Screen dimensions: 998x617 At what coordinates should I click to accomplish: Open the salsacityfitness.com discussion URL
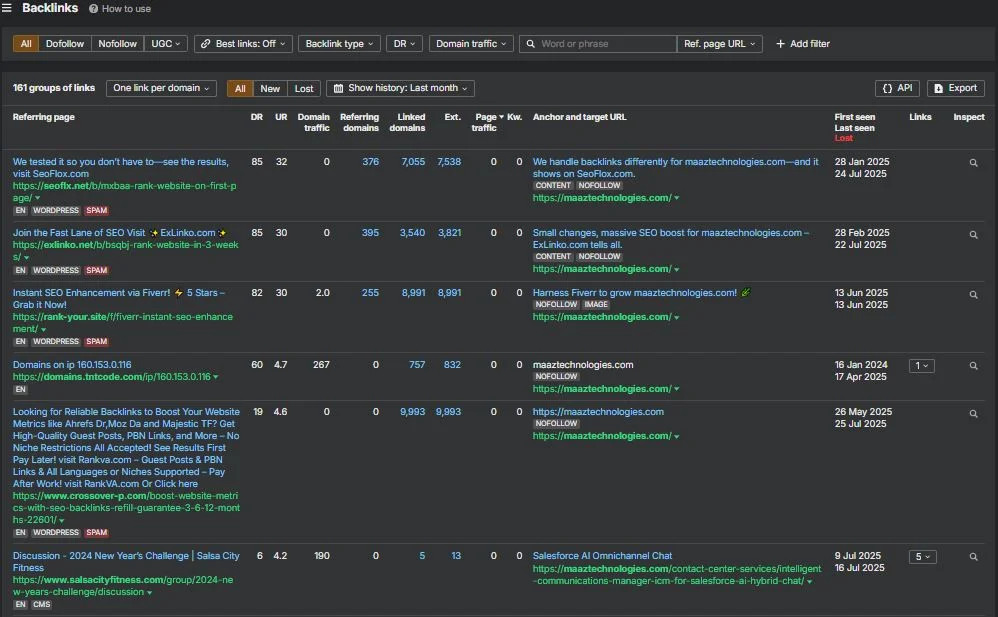123,586
